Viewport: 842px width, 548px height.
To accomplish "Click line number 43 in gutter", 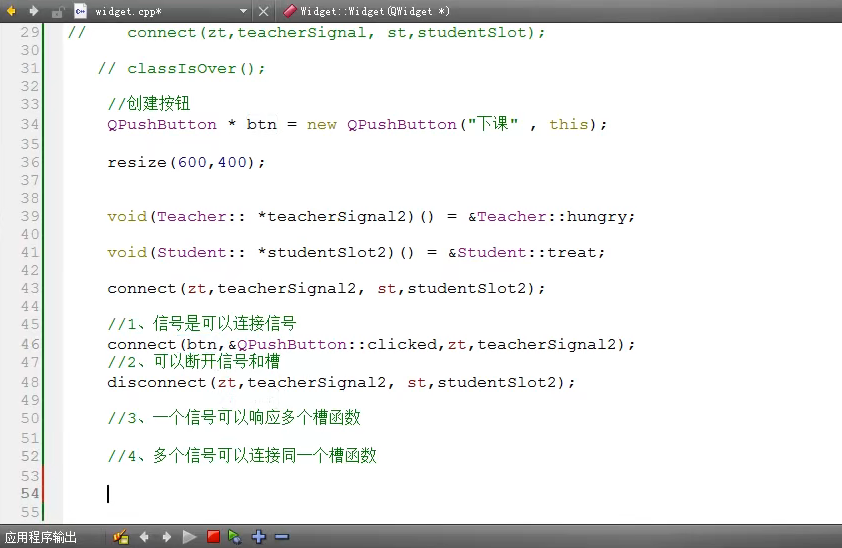I will point(30,288).
